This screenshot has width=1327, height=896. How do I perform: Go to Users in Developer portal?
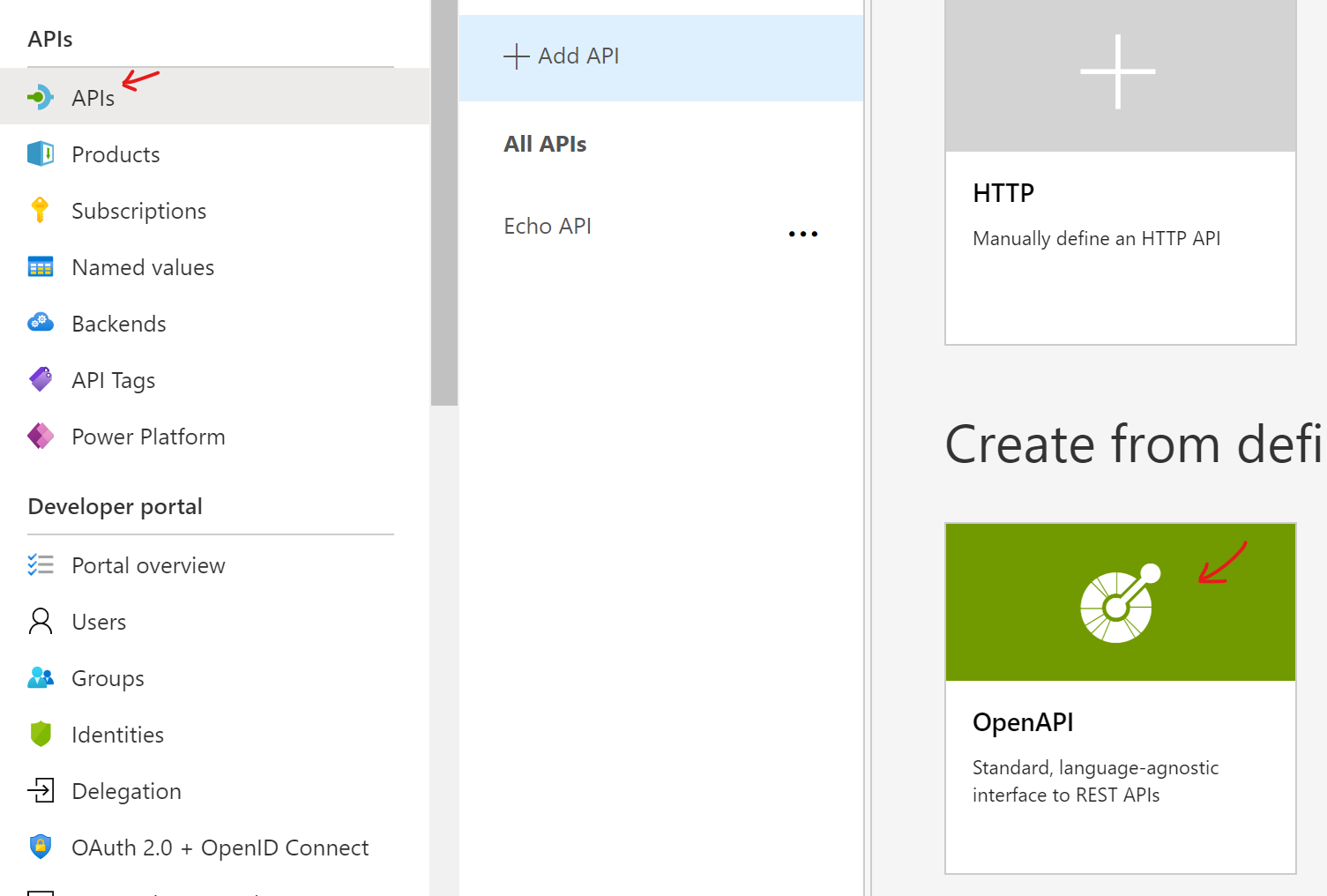tap(215, 621)
